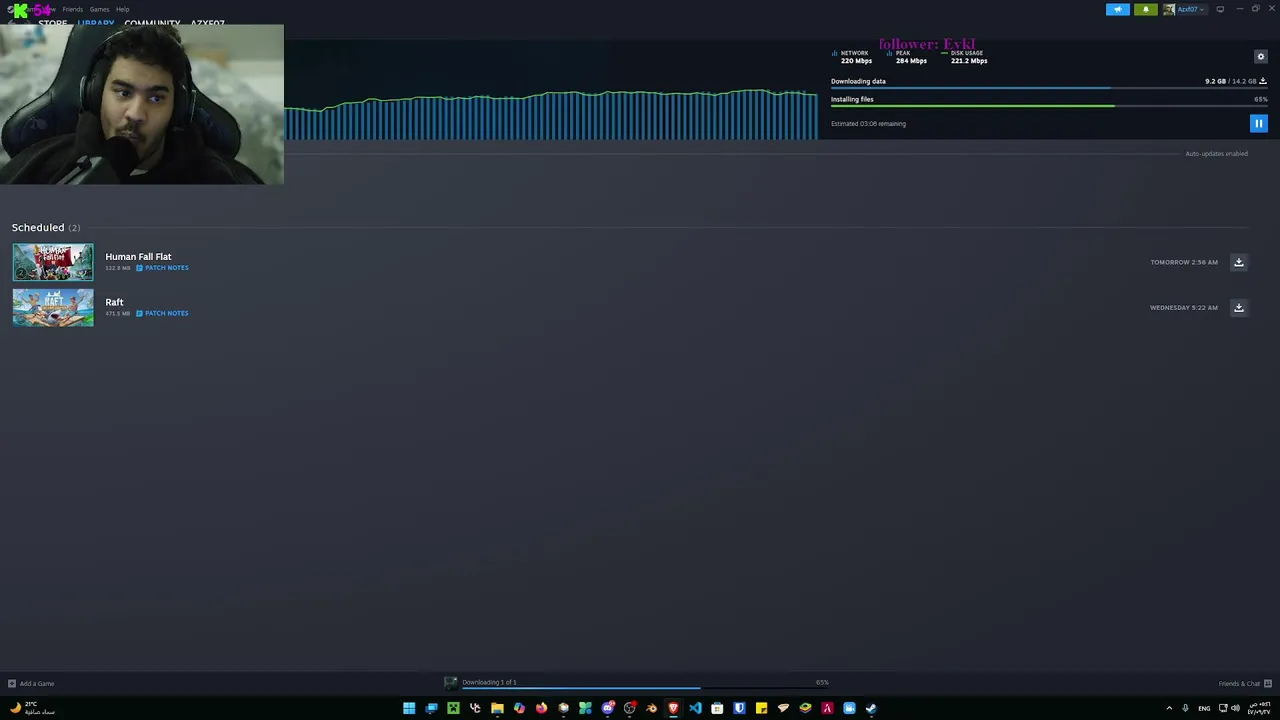Click the installing files progress bar

1049,106
